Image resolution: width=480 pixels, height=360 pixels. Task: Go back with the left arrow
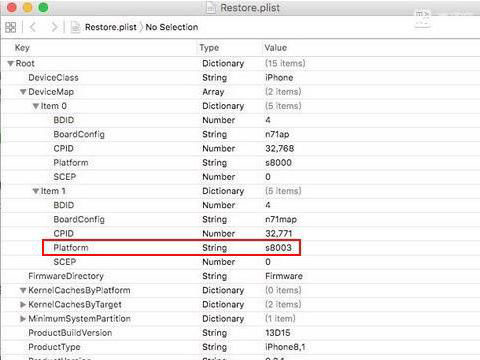33,27
